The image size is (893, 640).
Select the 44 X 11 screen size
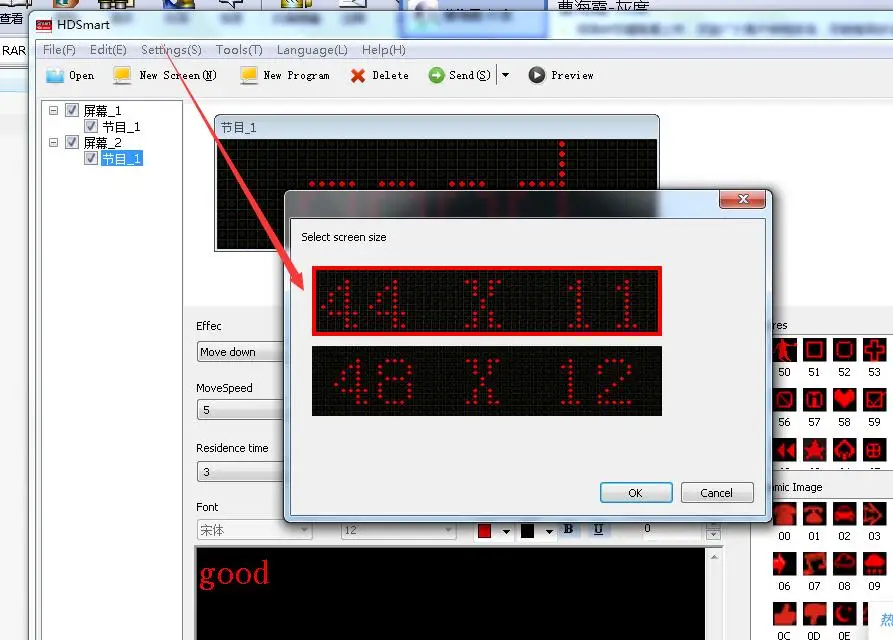coord(487,301)
